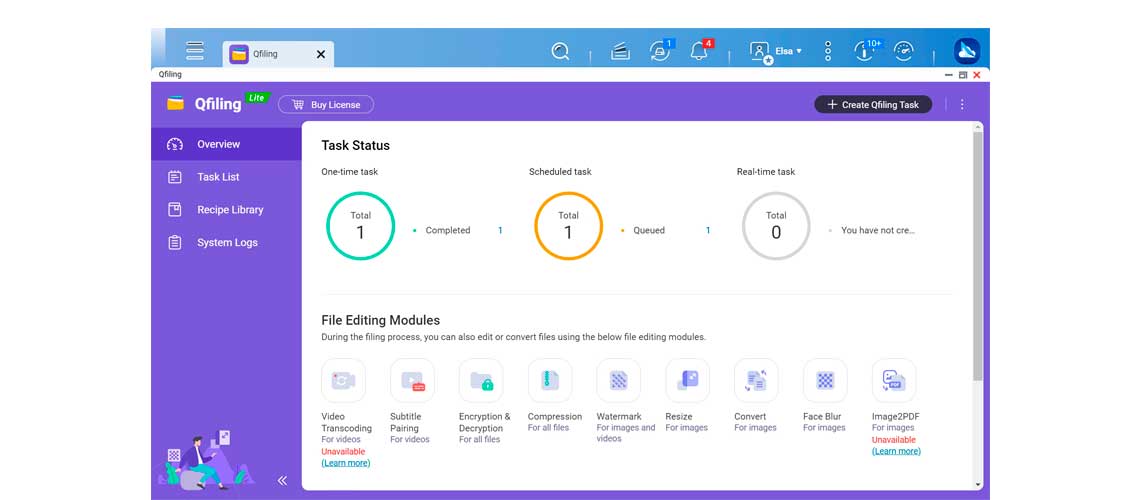Select the Face Blur module icon
This screenshot has width=1140, height=500.
pyautogui.click(x=825, y=381)
